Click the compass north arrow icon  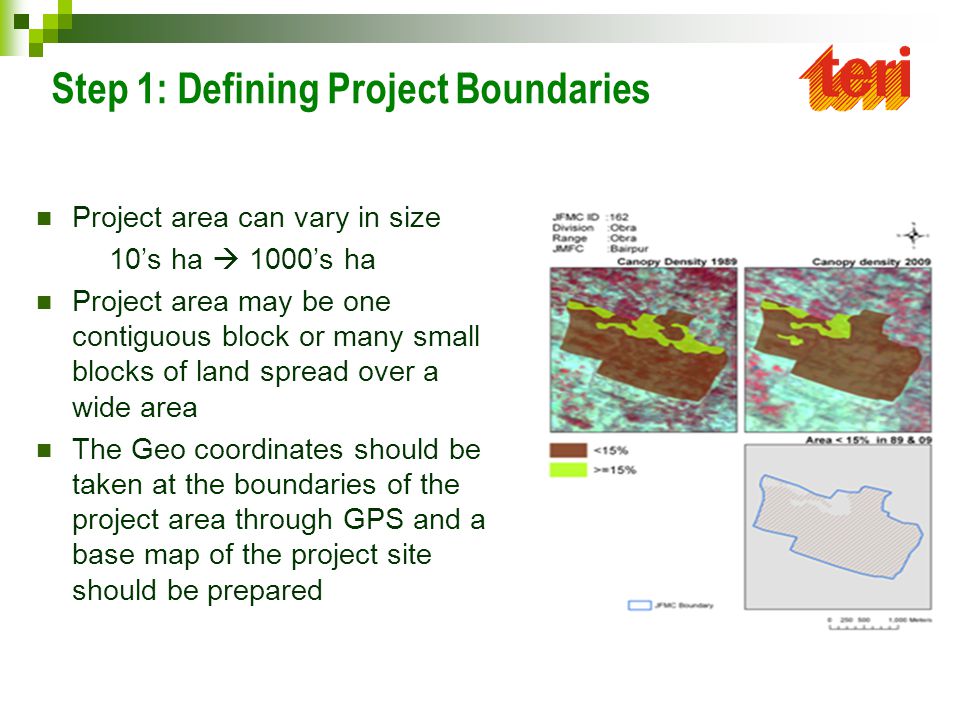point(913,235)
